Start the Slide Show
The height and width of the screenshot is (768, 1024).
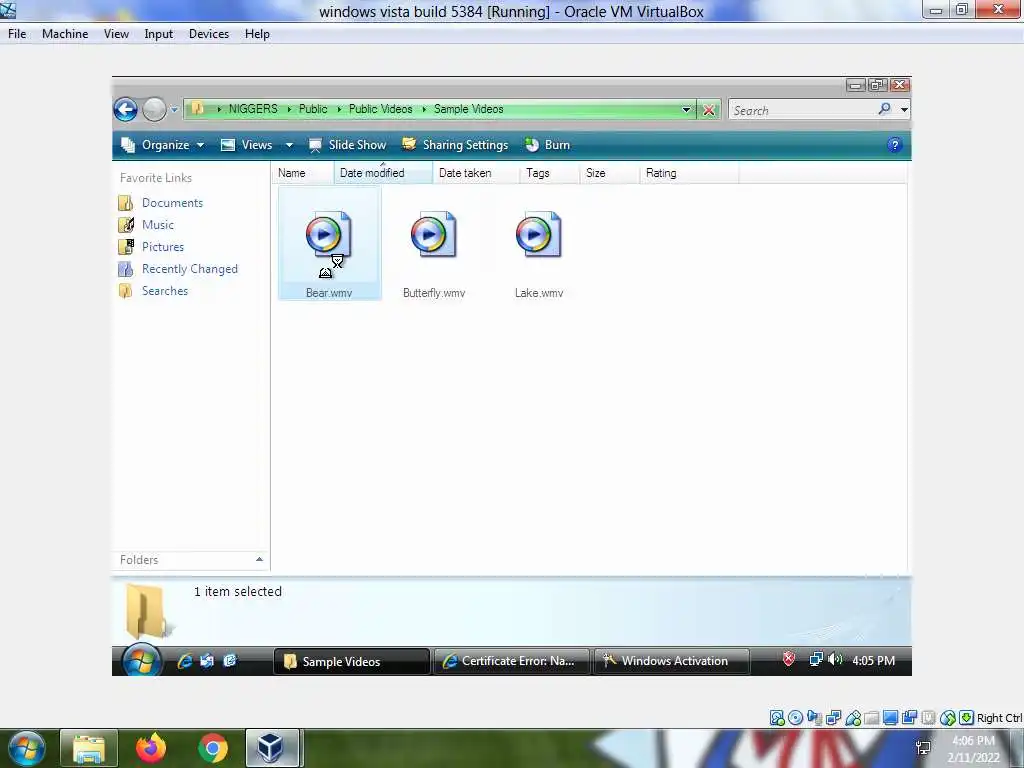[347, 145]
